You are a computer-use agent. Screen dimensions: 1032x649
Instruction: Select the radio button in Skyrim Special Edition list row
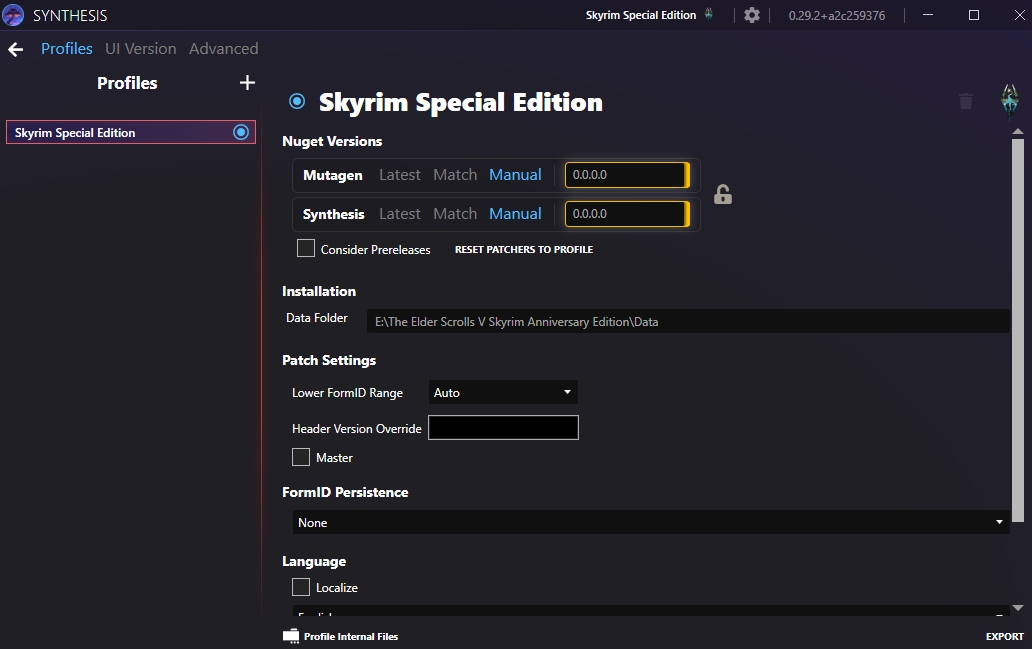[241, 132]
